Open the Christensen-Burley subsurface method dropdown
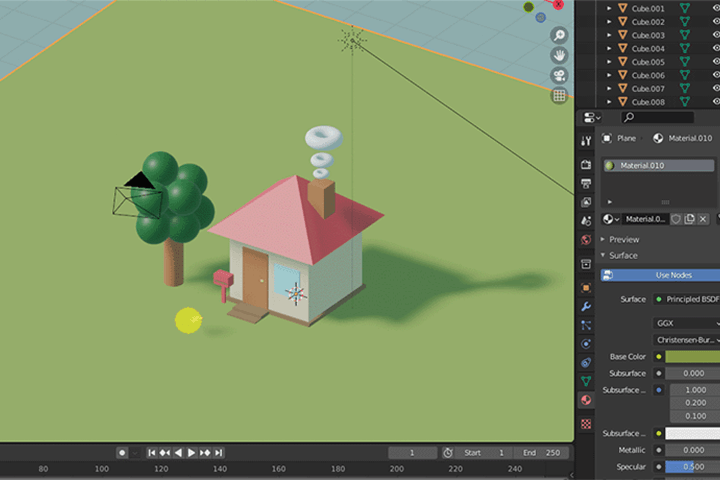 [686, 340]
